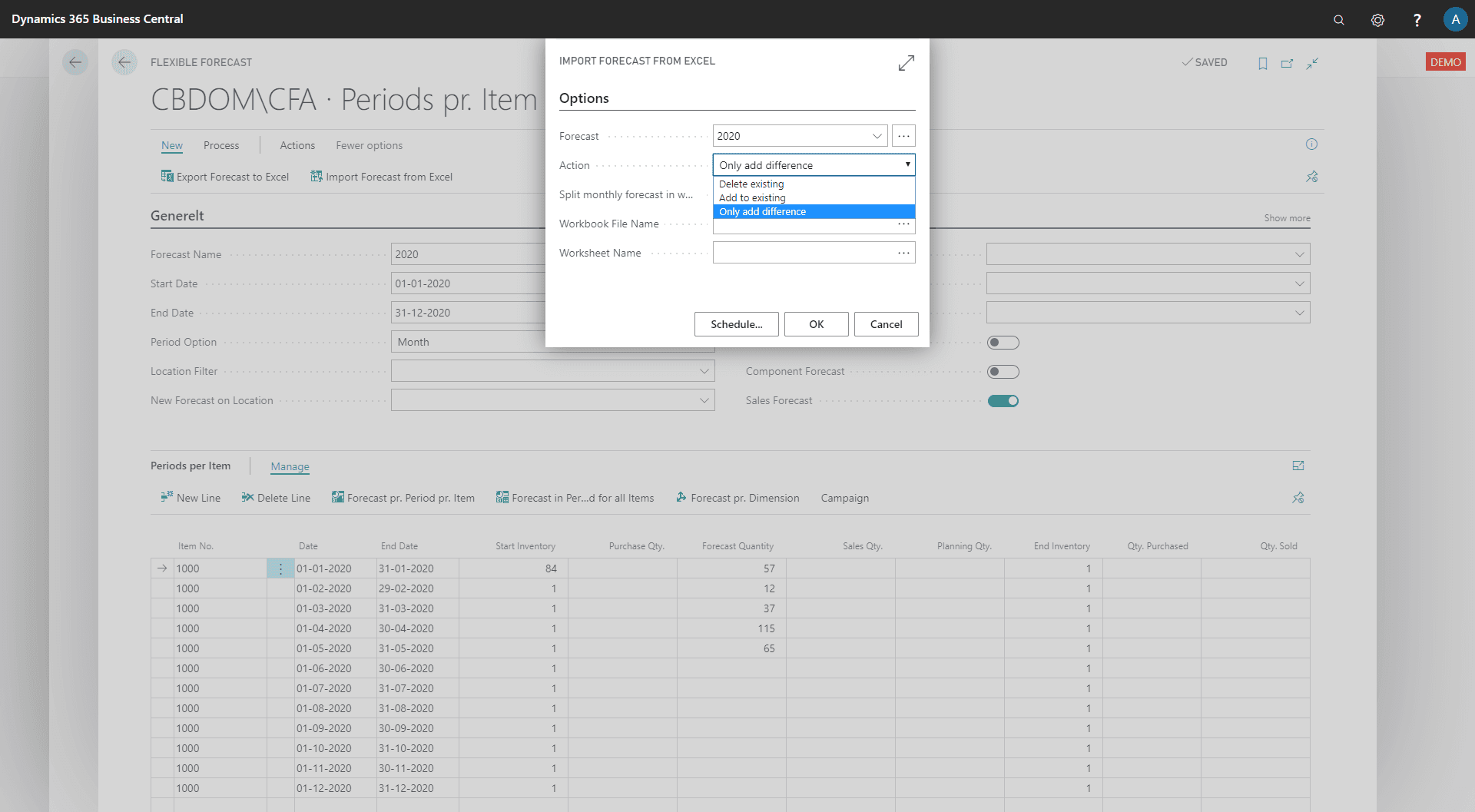
Task: Open the information circle icon
Action: pyautogui.click(x=1311, y=144)
